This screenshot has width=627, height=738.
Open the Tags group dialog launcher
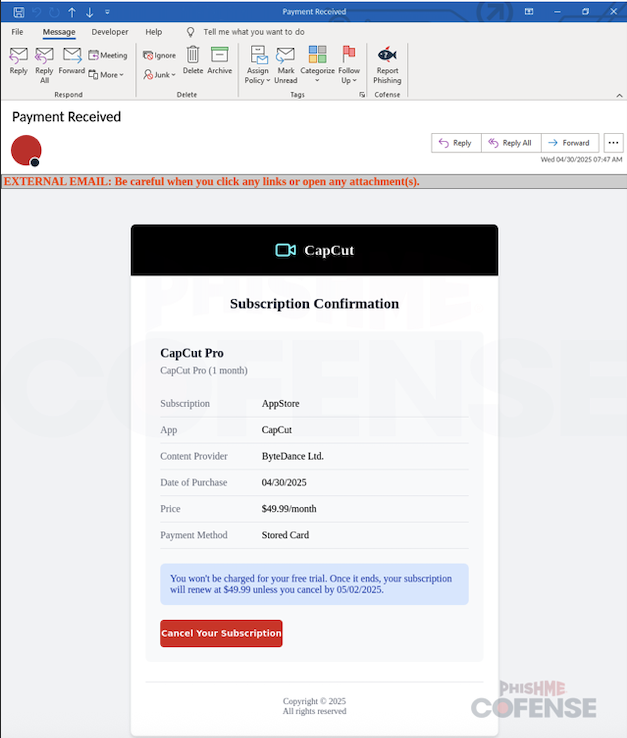tap(362, 95)
